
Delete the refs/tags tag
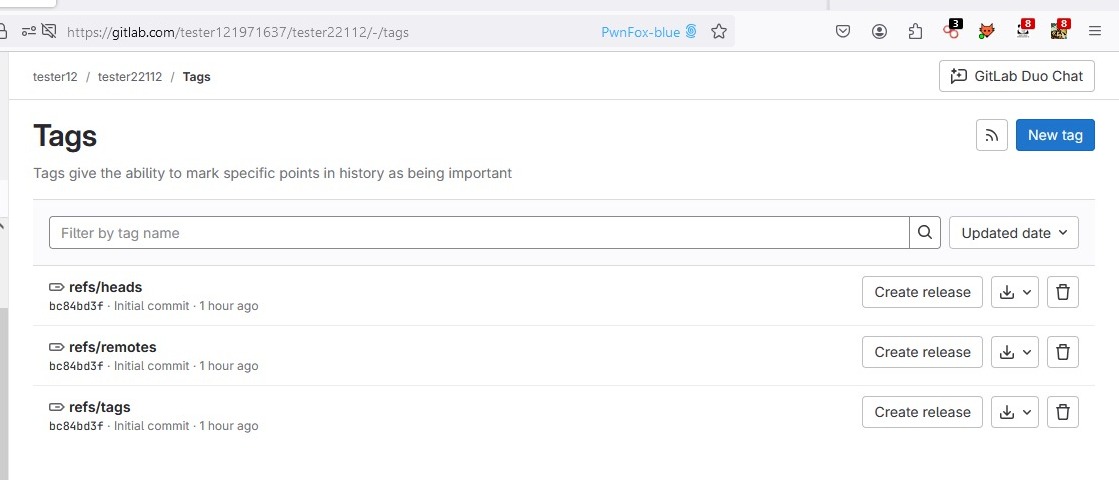1063,412
